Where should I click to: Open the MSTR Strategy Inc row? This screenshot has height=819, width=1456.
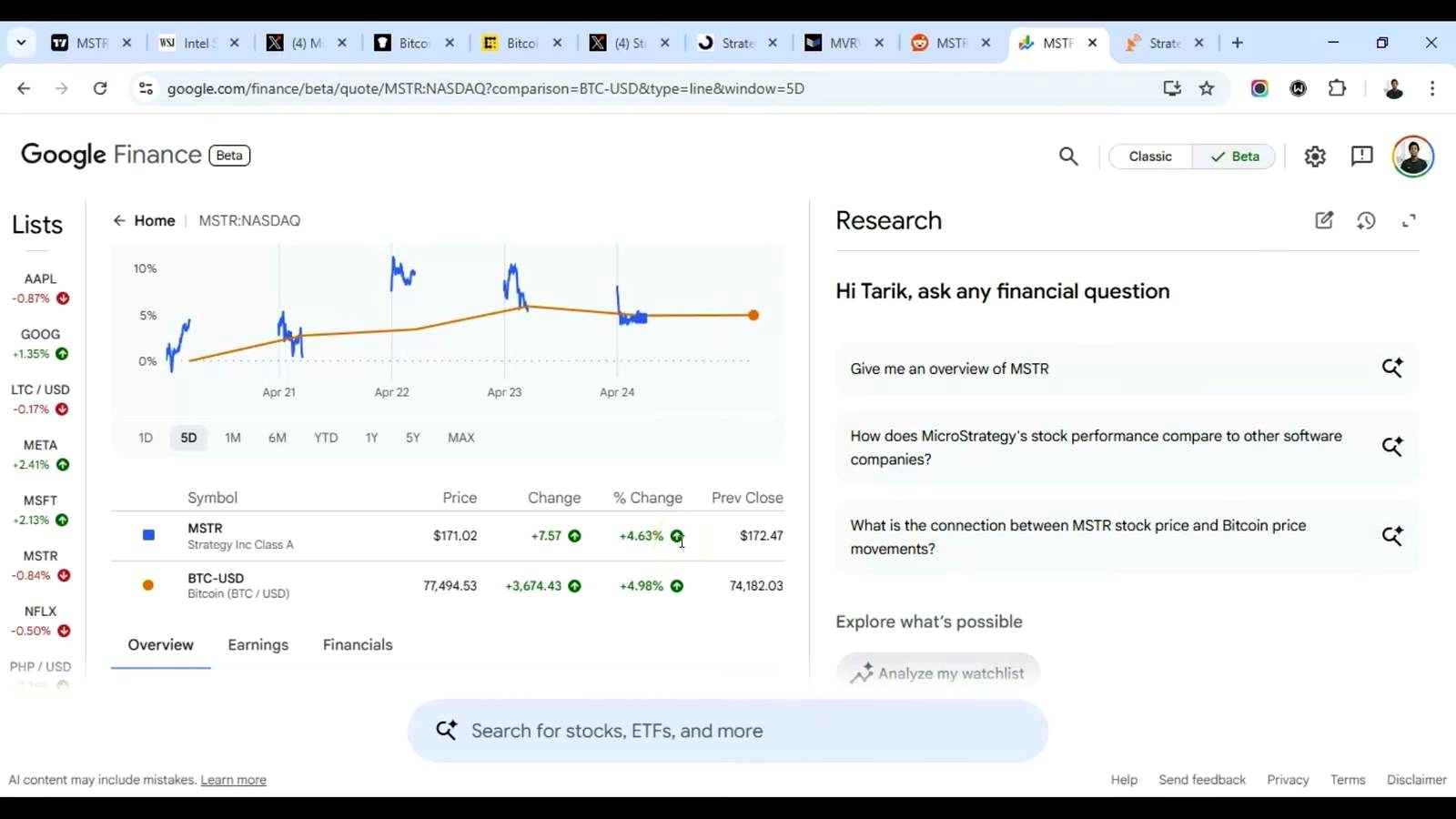coord(448,536)
